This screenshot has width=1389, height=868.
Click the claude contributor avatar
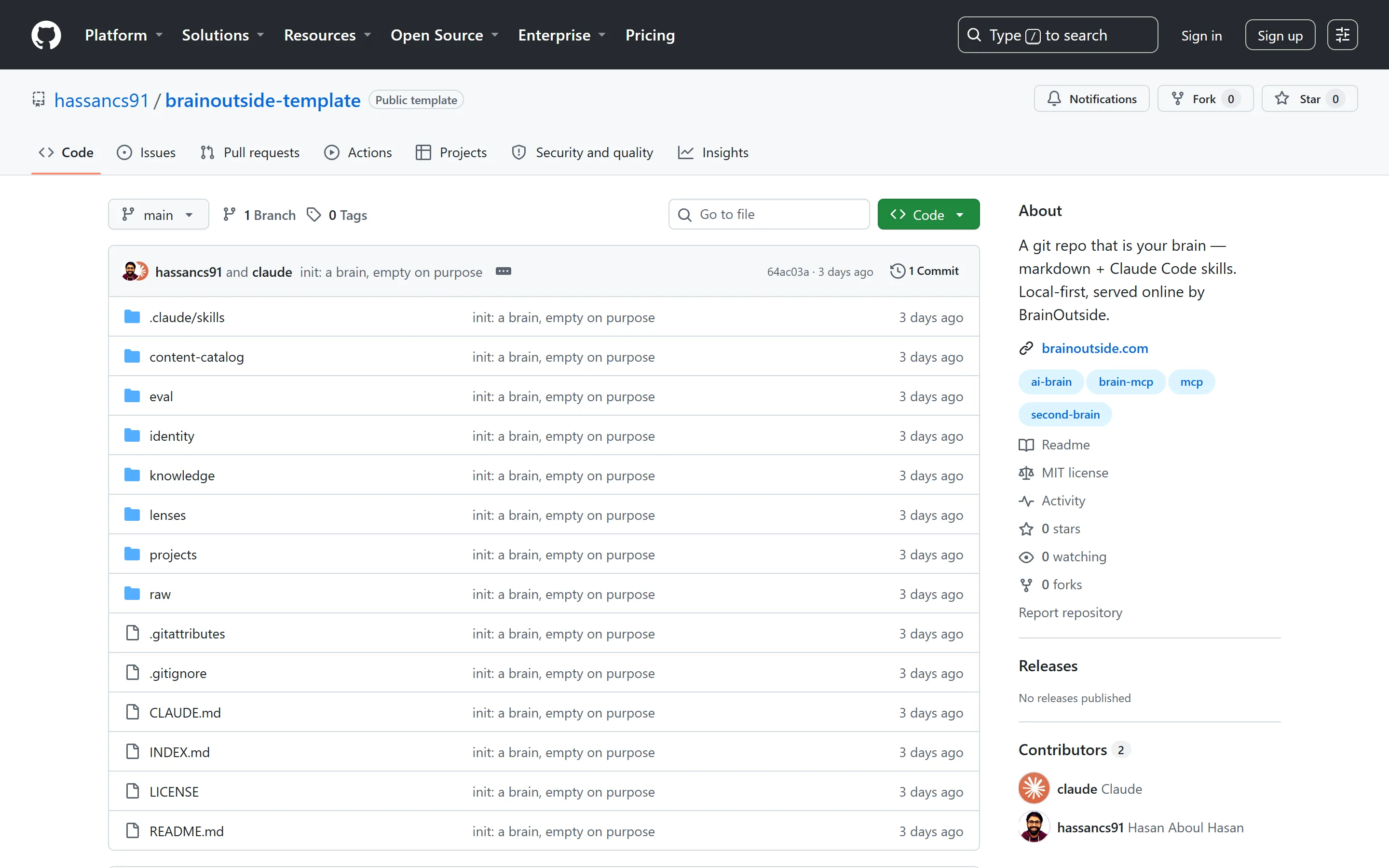click(x=1034, y=788)
